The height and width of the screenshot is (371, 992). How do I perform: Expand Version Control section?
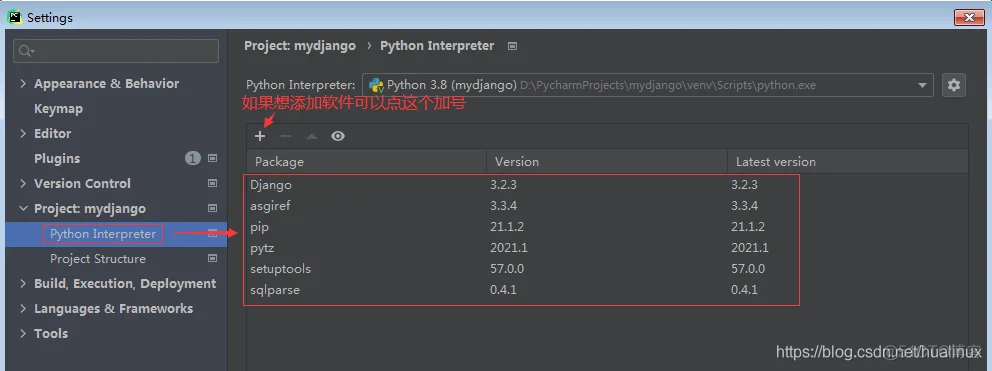point(23,184)
